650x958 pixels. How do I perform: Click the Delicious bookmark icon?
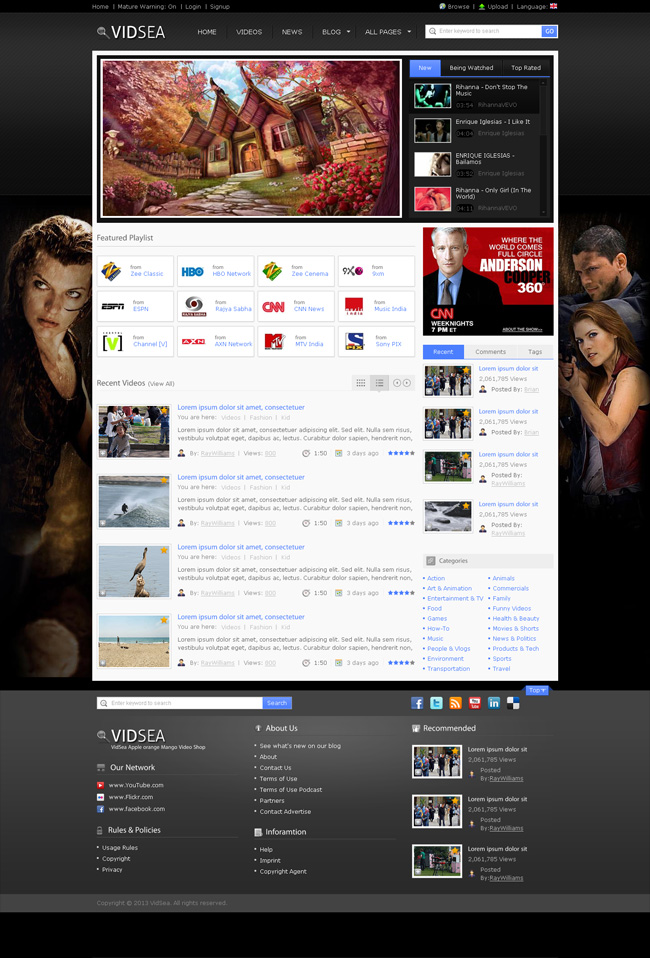click(513, 703)
